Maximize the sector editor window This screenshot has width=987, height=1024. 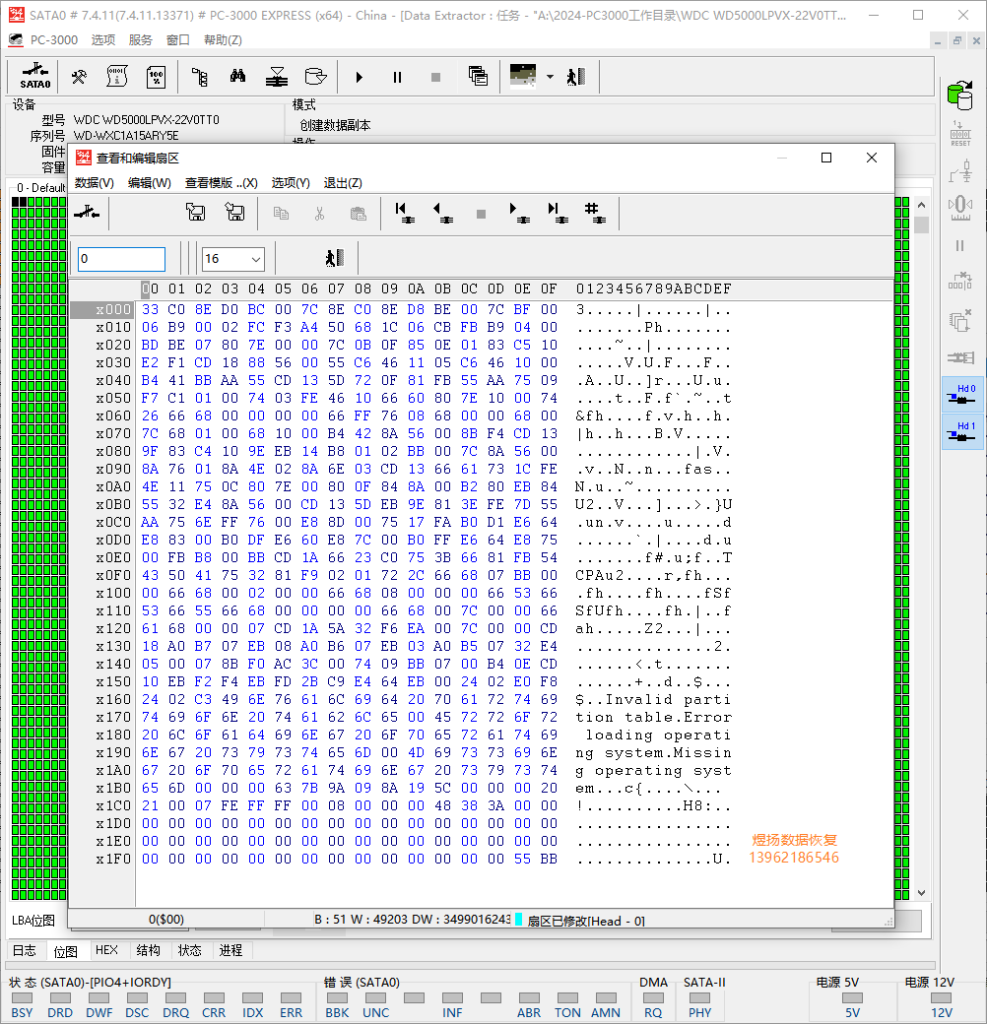click(x=826, y=157)
